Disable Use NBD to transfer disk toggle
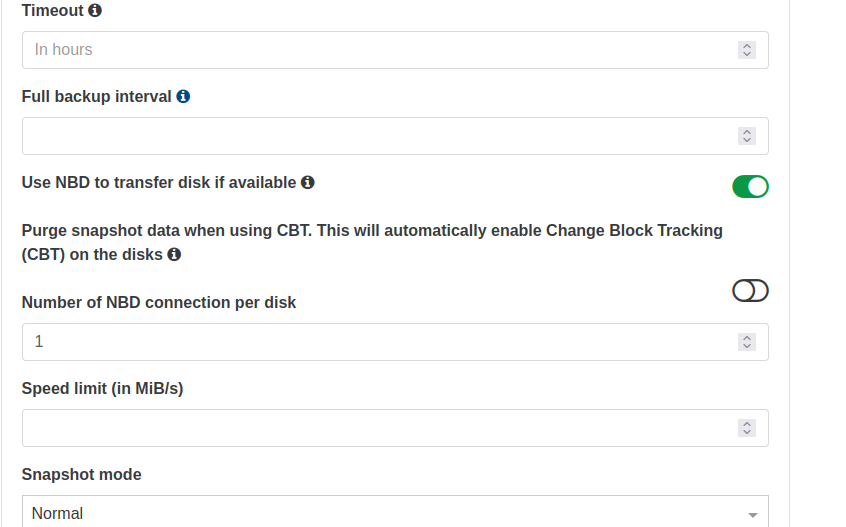846x527 pixels. pos(750,187)
